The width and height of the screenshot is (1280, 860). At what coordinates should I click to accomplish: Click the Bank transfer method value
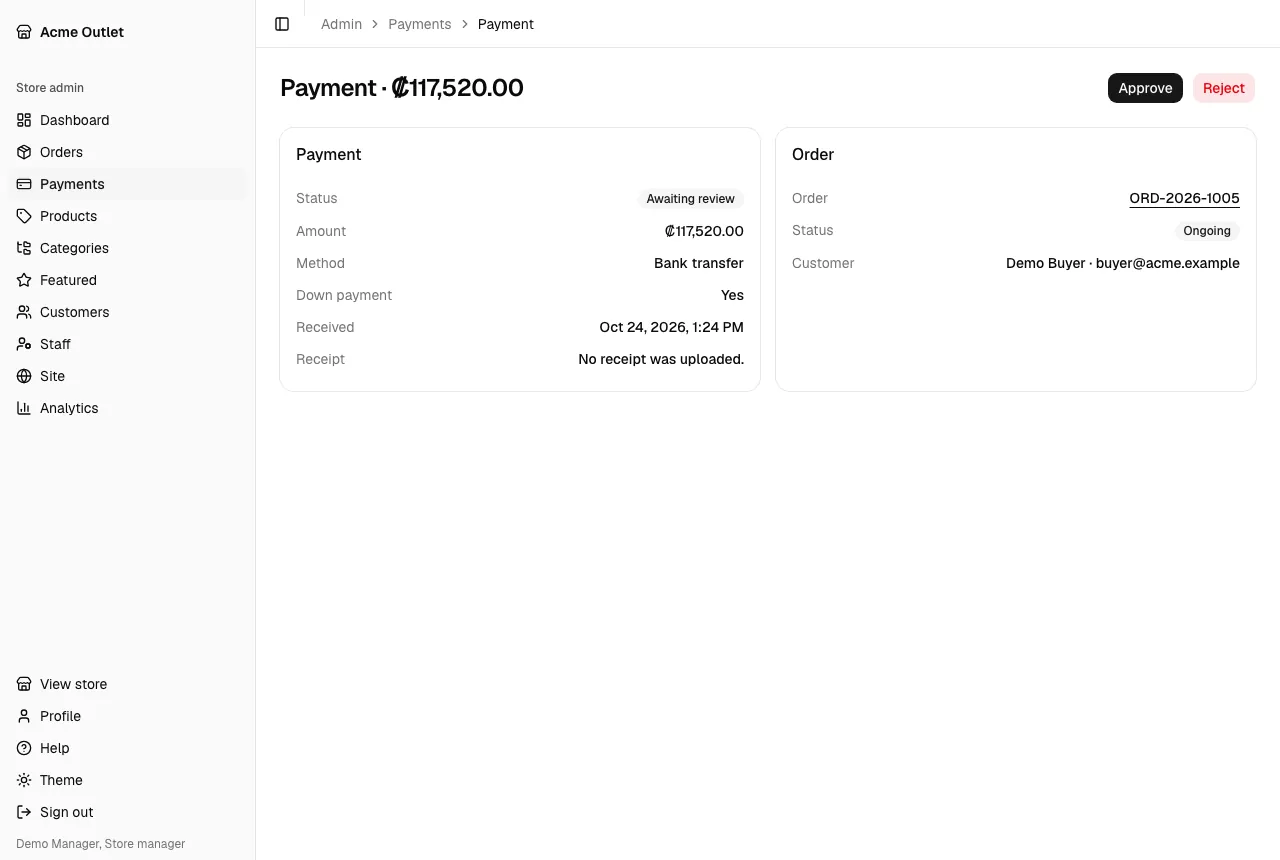pos(699,263)
